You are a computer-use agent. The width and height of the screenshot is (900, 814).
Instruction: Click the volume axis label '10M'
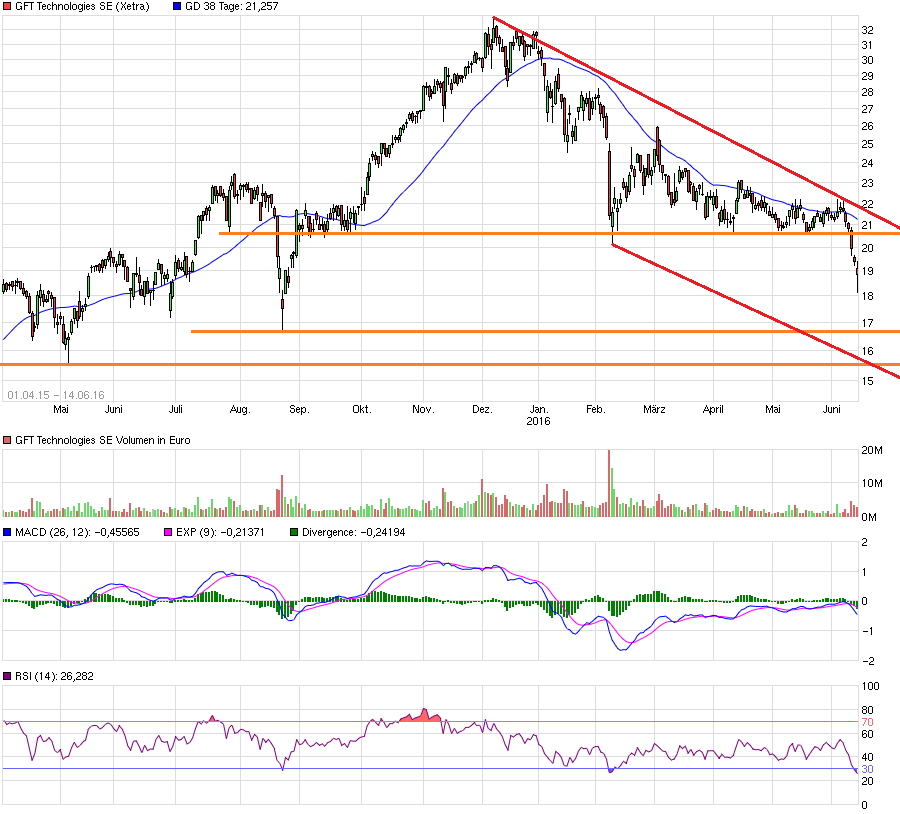872,483
